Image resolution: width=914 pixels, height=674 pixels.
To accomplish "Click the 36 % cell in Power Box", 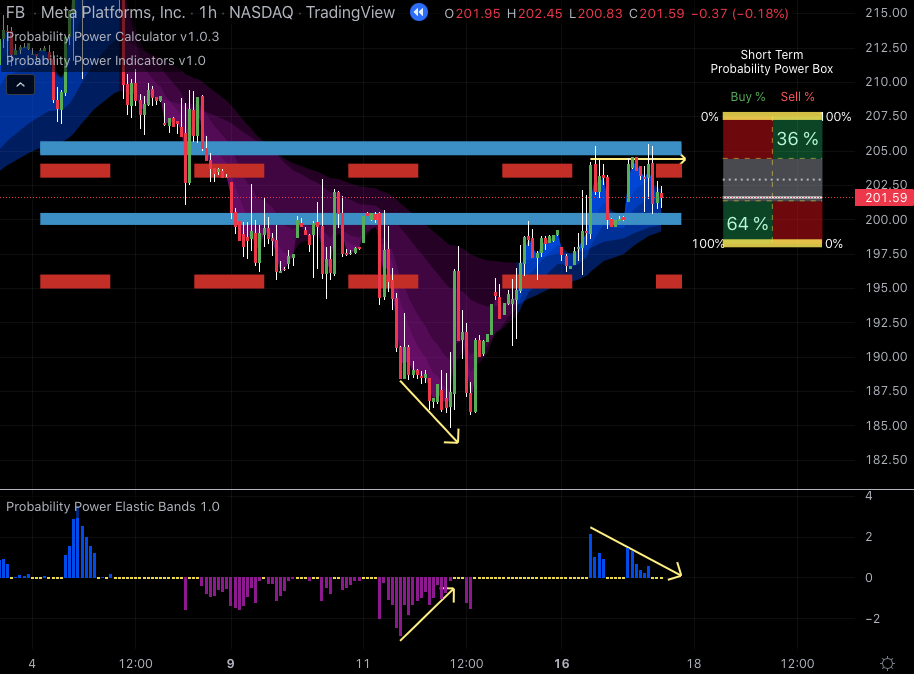I will click(x=797, y=139).
